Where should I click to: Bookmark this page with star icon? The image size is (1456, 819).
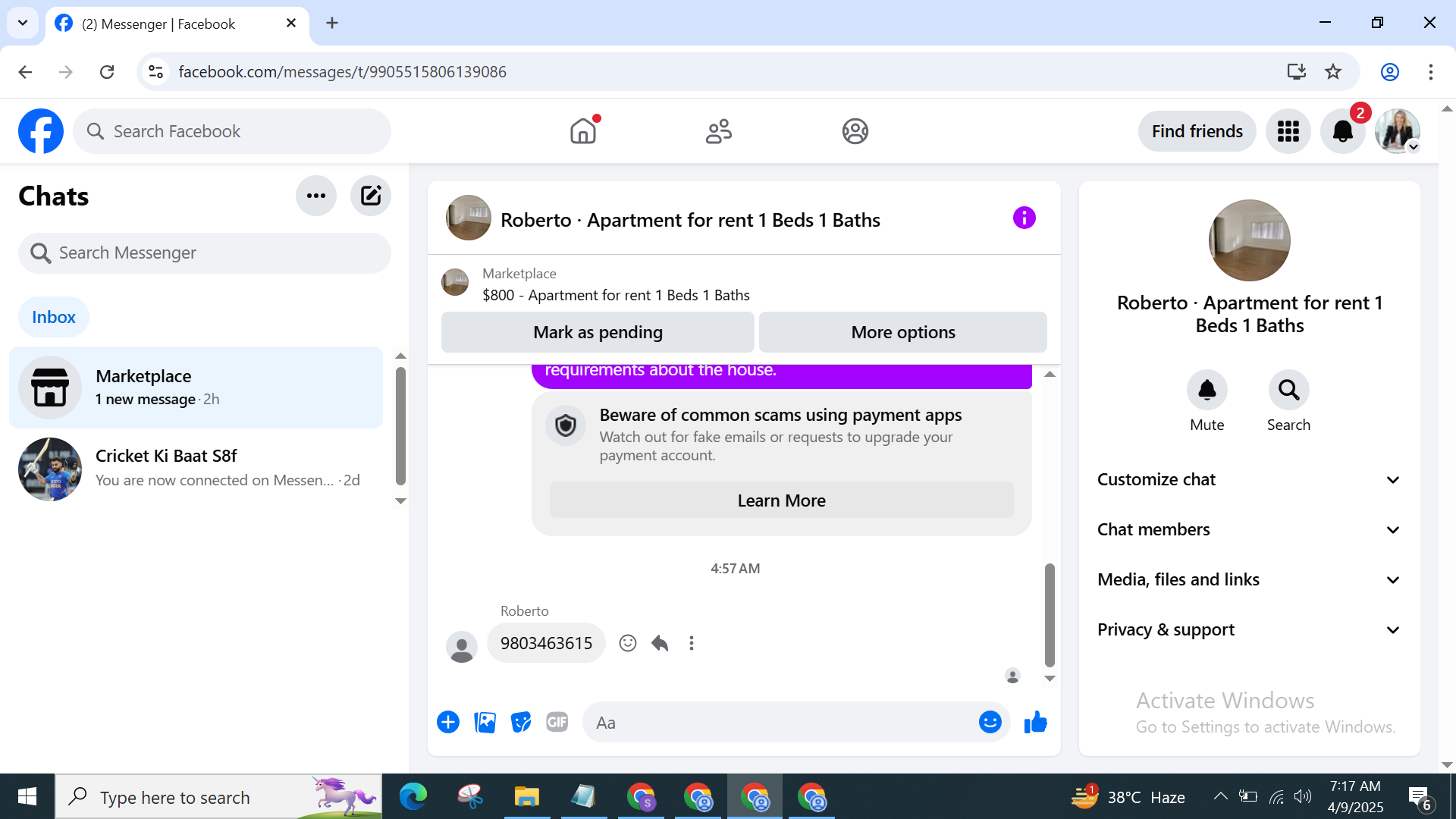tap(1333, 71)
